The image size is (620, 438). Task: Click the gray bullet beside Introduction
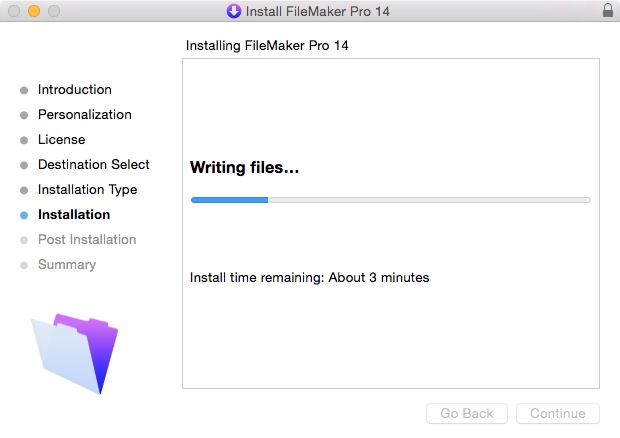click(x=24, y=90)
